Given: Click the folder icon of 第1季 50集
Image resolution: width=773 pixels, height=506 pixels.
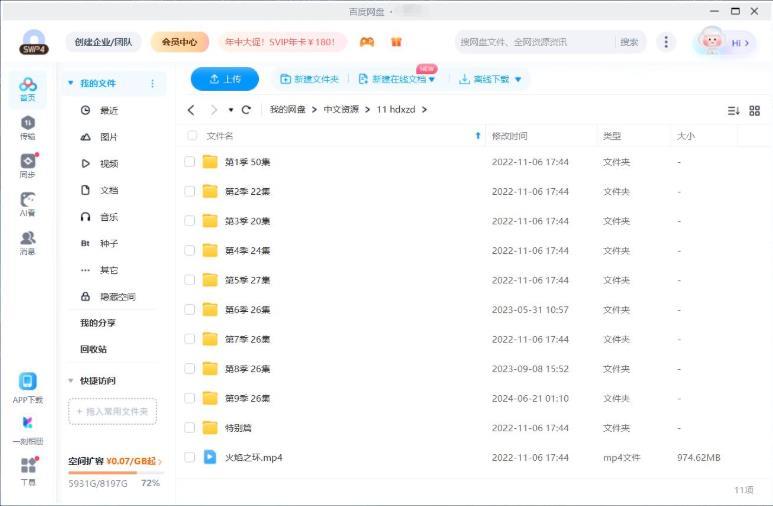Looking at the screenshot, I should click(x=210, y=162).
